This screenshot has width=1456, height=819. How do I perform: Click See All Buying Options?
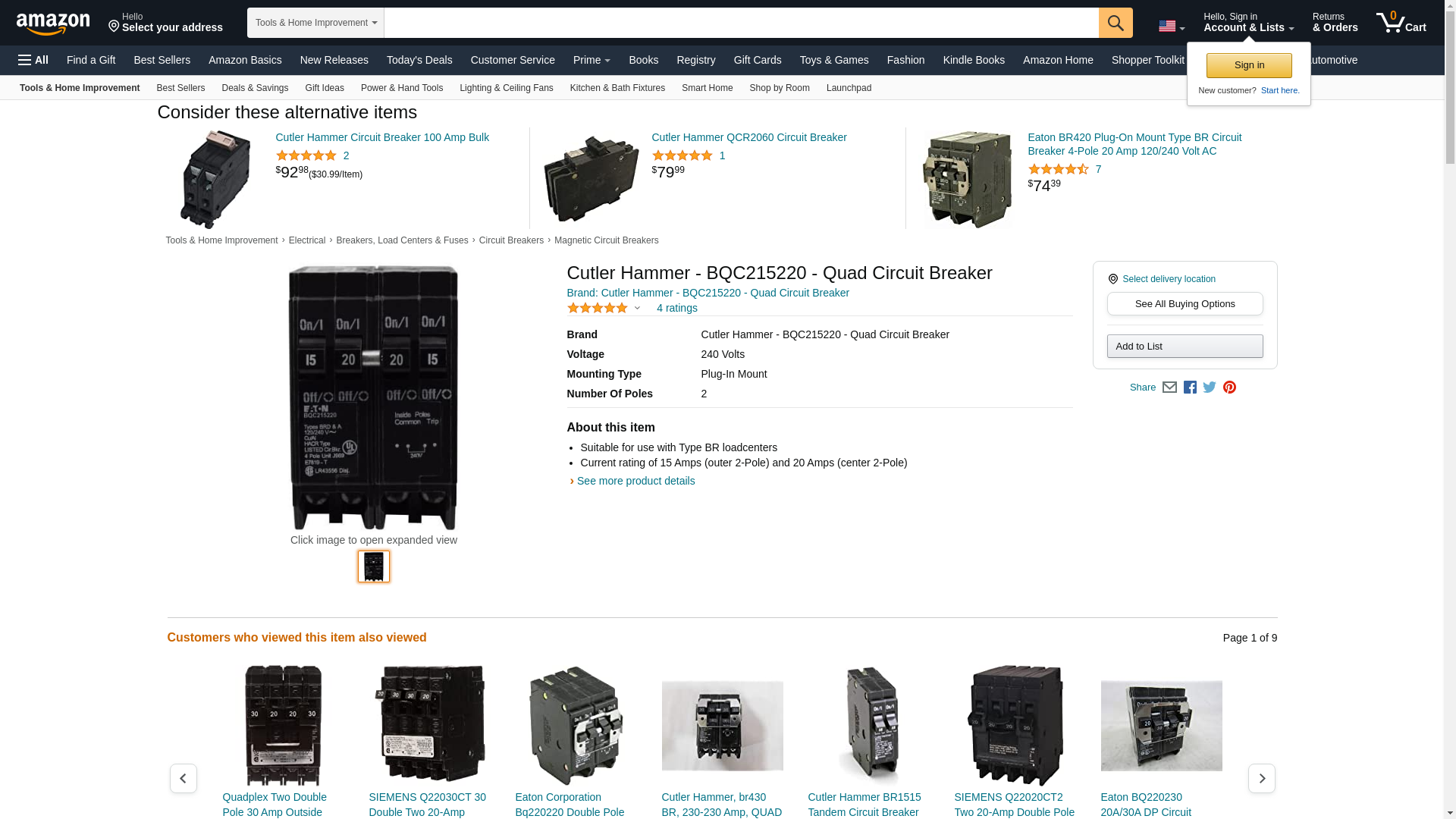point(1185,304)
